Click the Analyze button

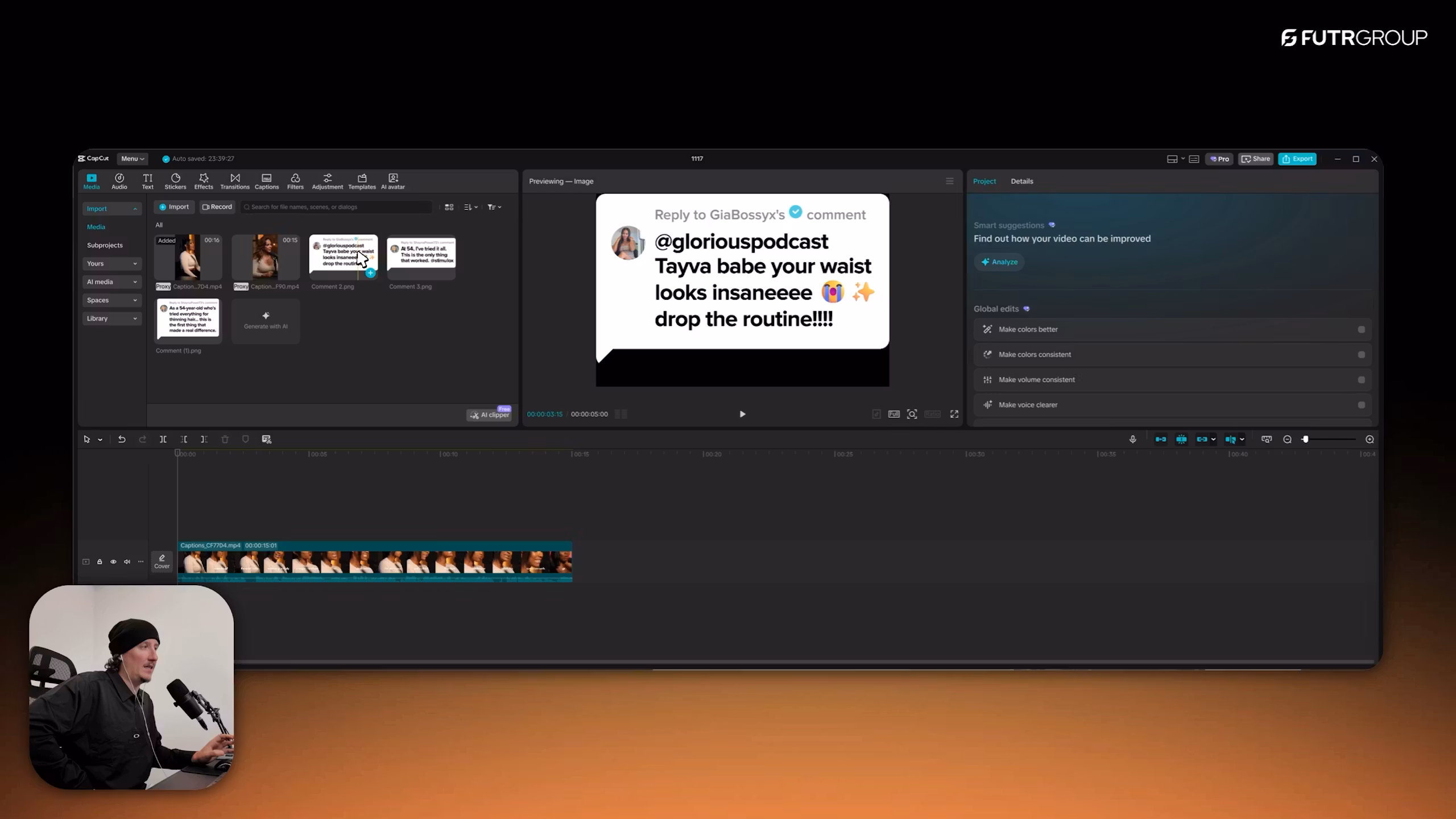click(x=999, y=262)
